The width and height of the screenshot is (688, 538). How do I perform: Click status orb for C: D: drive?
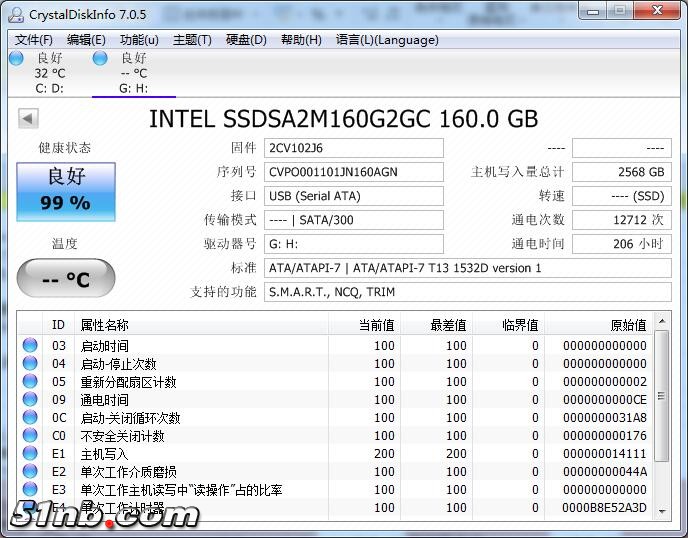[x=16, y=59]
